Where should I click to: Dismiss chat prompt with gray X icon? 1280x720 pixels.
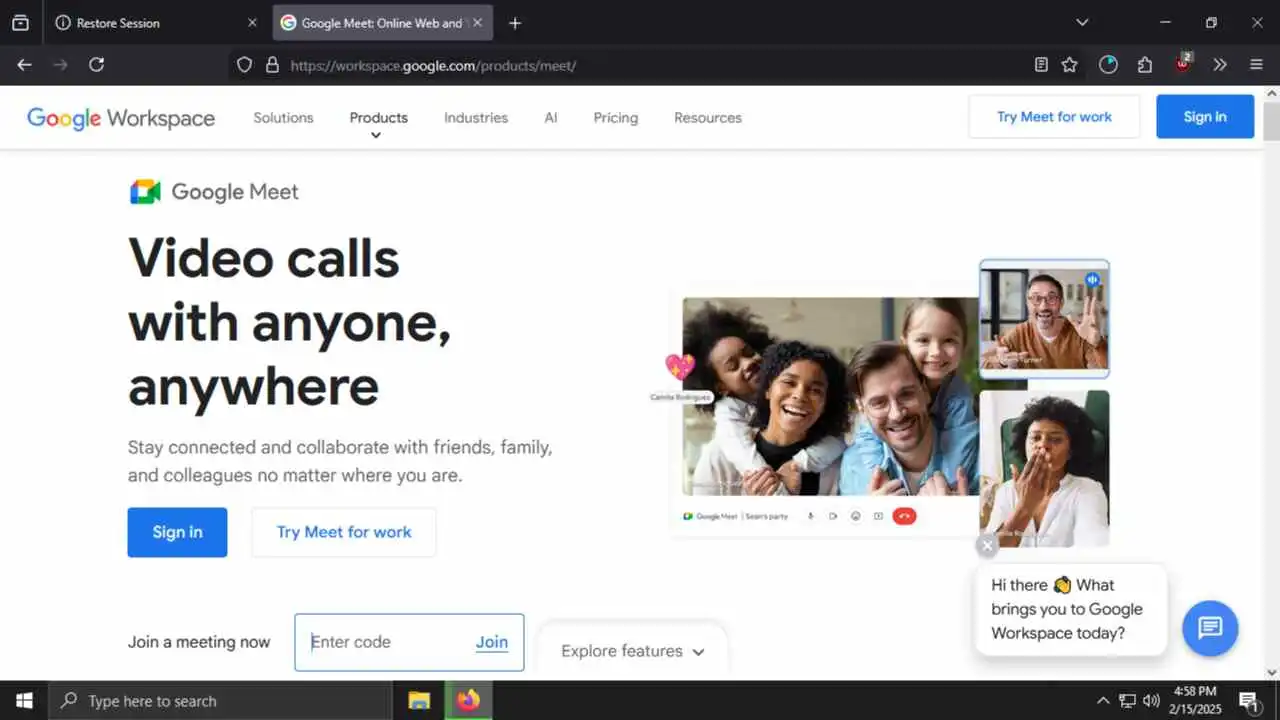[x=987, y=545]
